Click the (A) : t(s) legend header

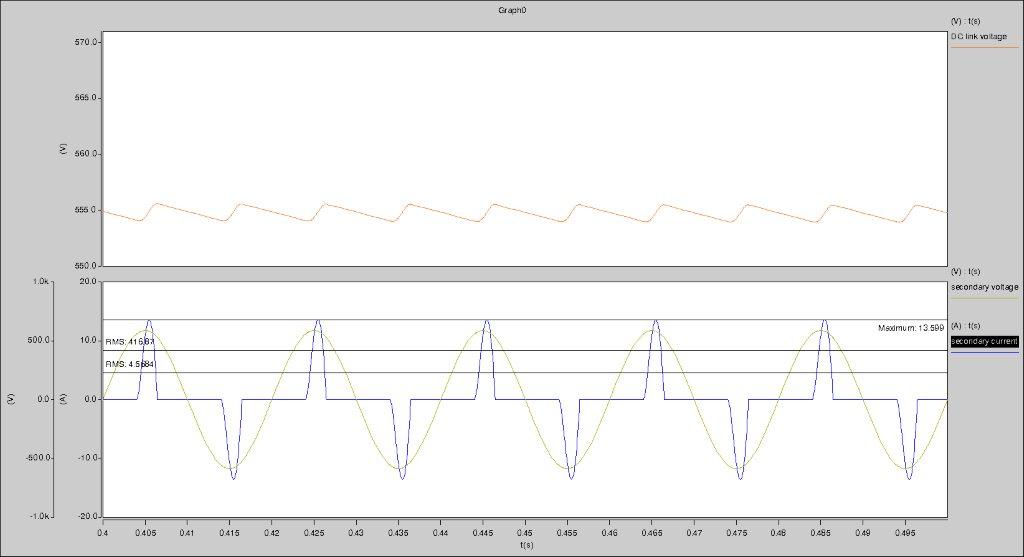pyautogui.click(x=968, y=326)
